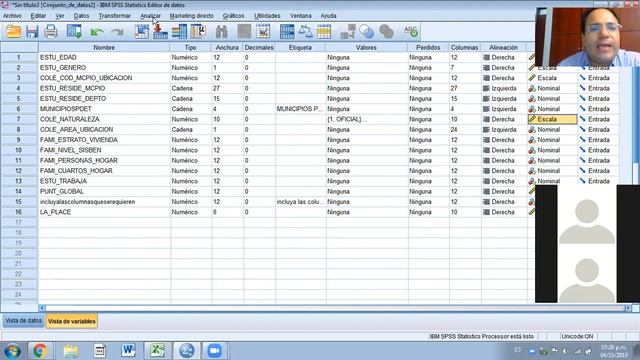Open data file with folder icon
The height and width of the screenshot is (360, 640).
[x=13, y=31]
